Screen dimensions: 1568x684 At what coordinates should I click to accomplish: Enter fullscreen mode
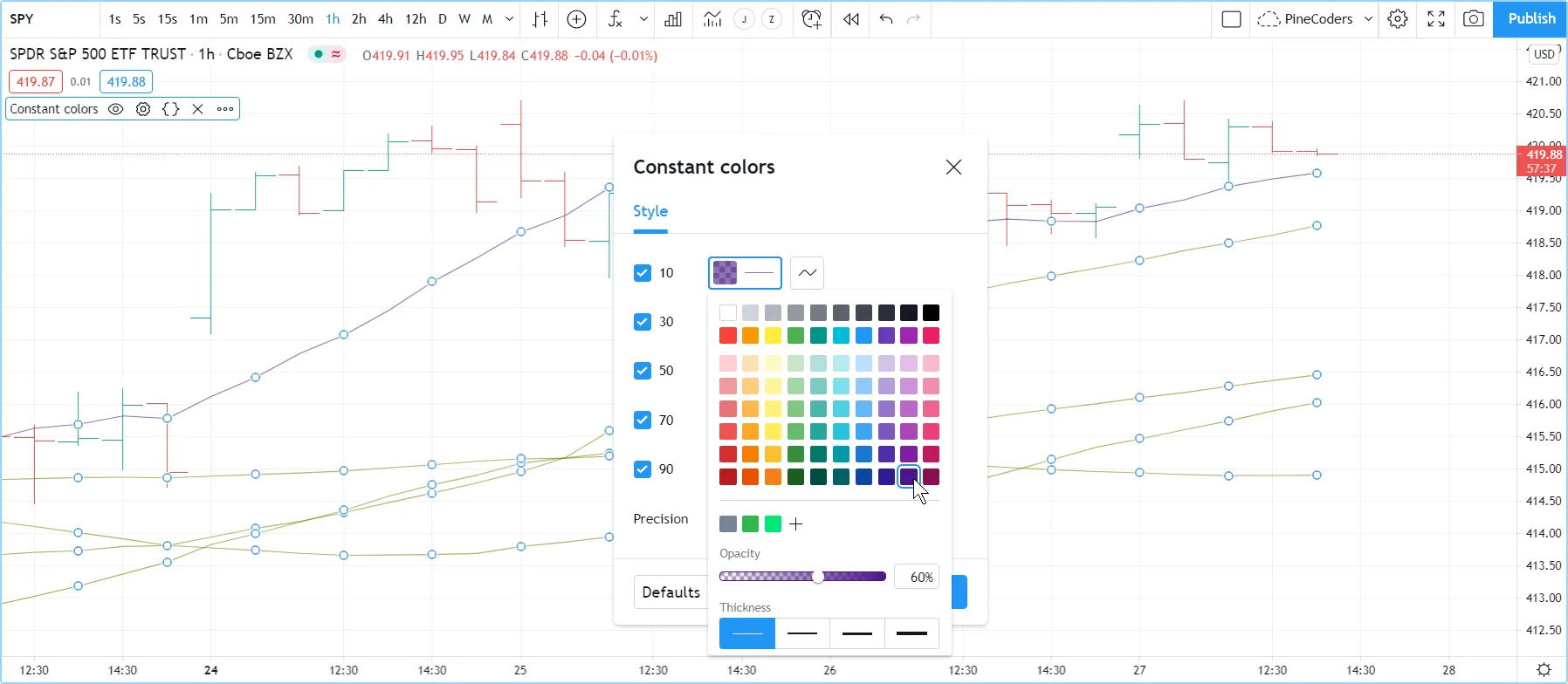[x=1436, y=19]
